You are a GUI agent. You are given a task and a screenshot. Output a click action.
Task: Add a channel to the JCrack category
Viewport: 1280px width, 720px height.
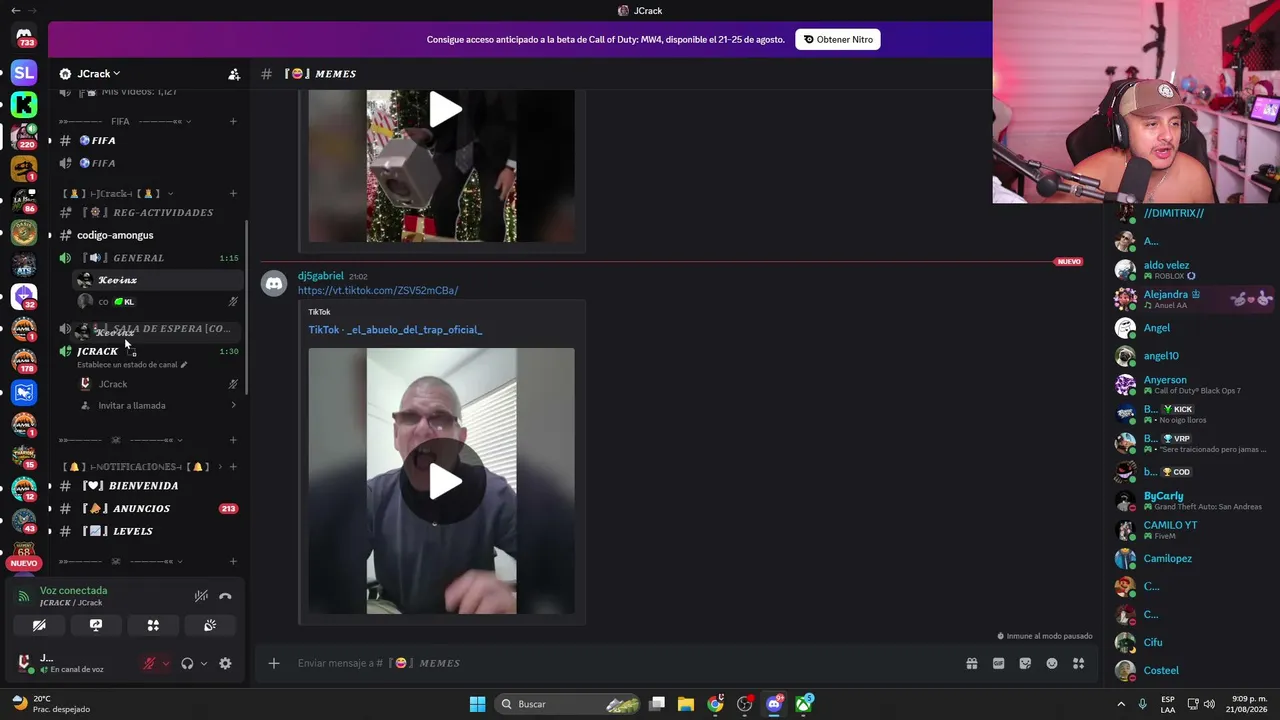coord(233,194)
